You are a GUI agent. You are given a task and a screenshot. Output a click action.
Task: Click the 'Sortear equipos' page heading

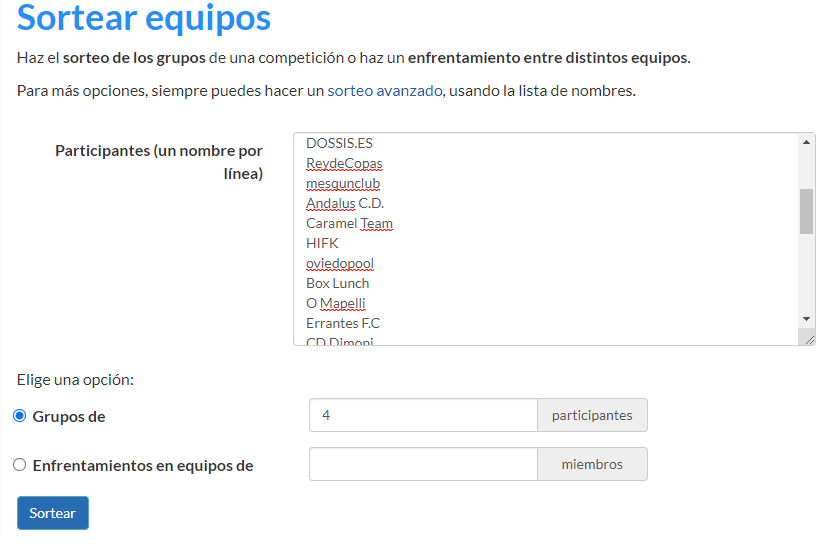click(x=144, y=18)
